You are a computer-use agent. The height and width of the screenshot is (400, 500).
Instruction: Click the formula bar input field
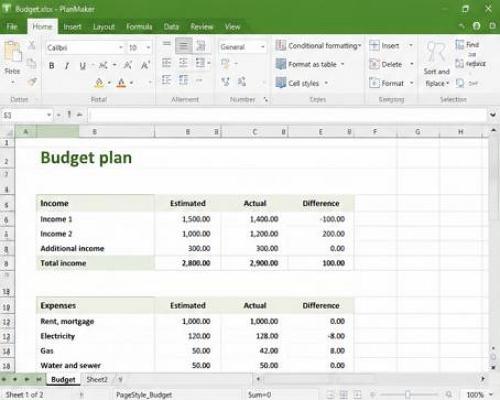287,115
